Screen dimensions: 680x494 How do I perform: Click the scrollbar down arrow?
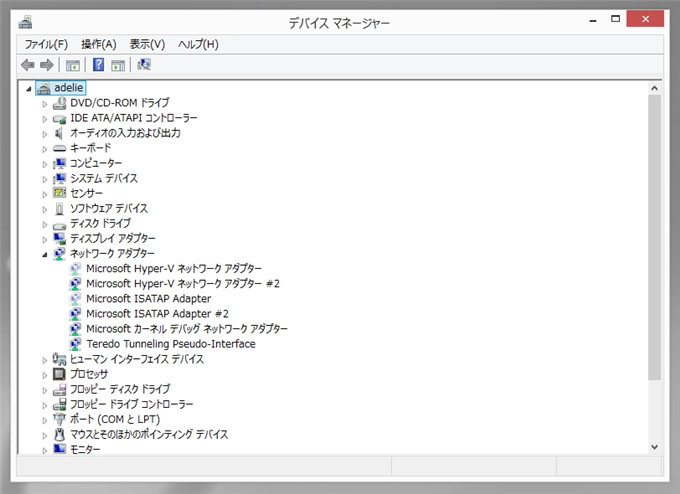pyautogui.click(x=654, y=447)
